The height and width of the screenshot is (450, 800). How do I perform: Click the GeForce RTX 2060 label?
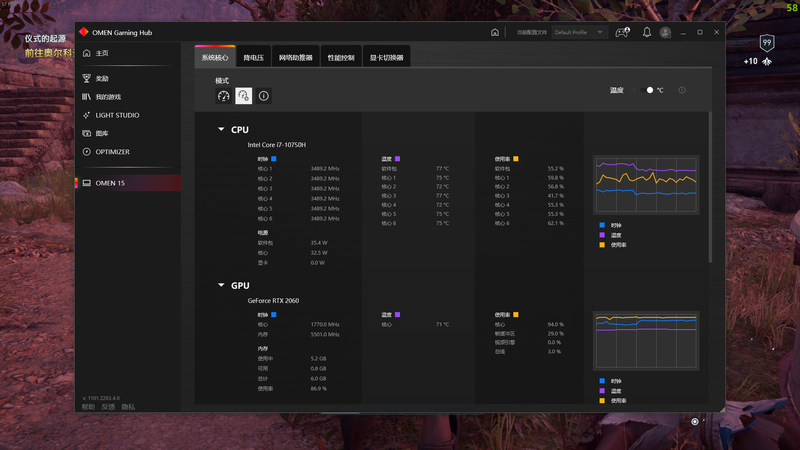[273, 301]
